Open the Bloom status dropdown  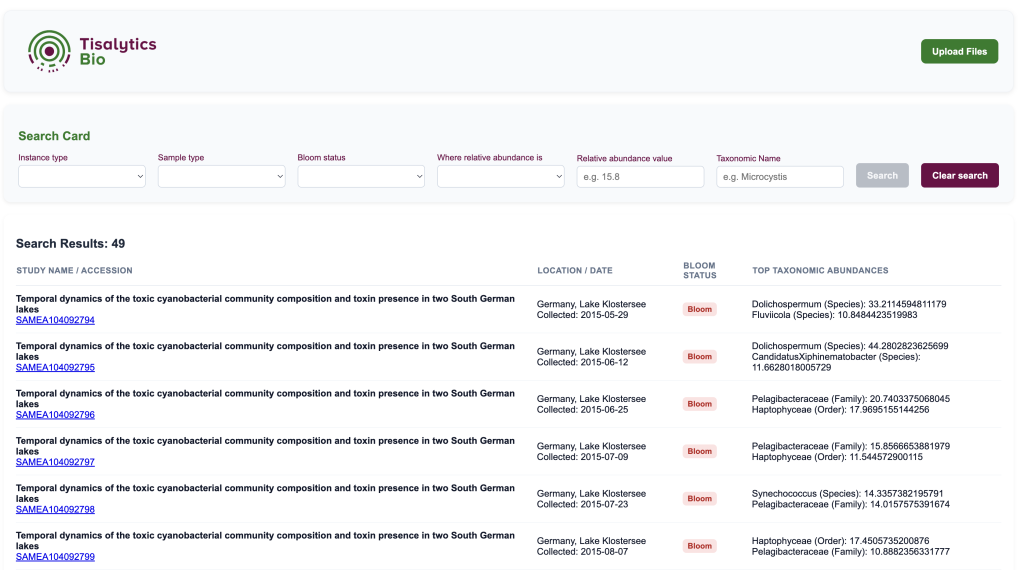tap(361, 176)
